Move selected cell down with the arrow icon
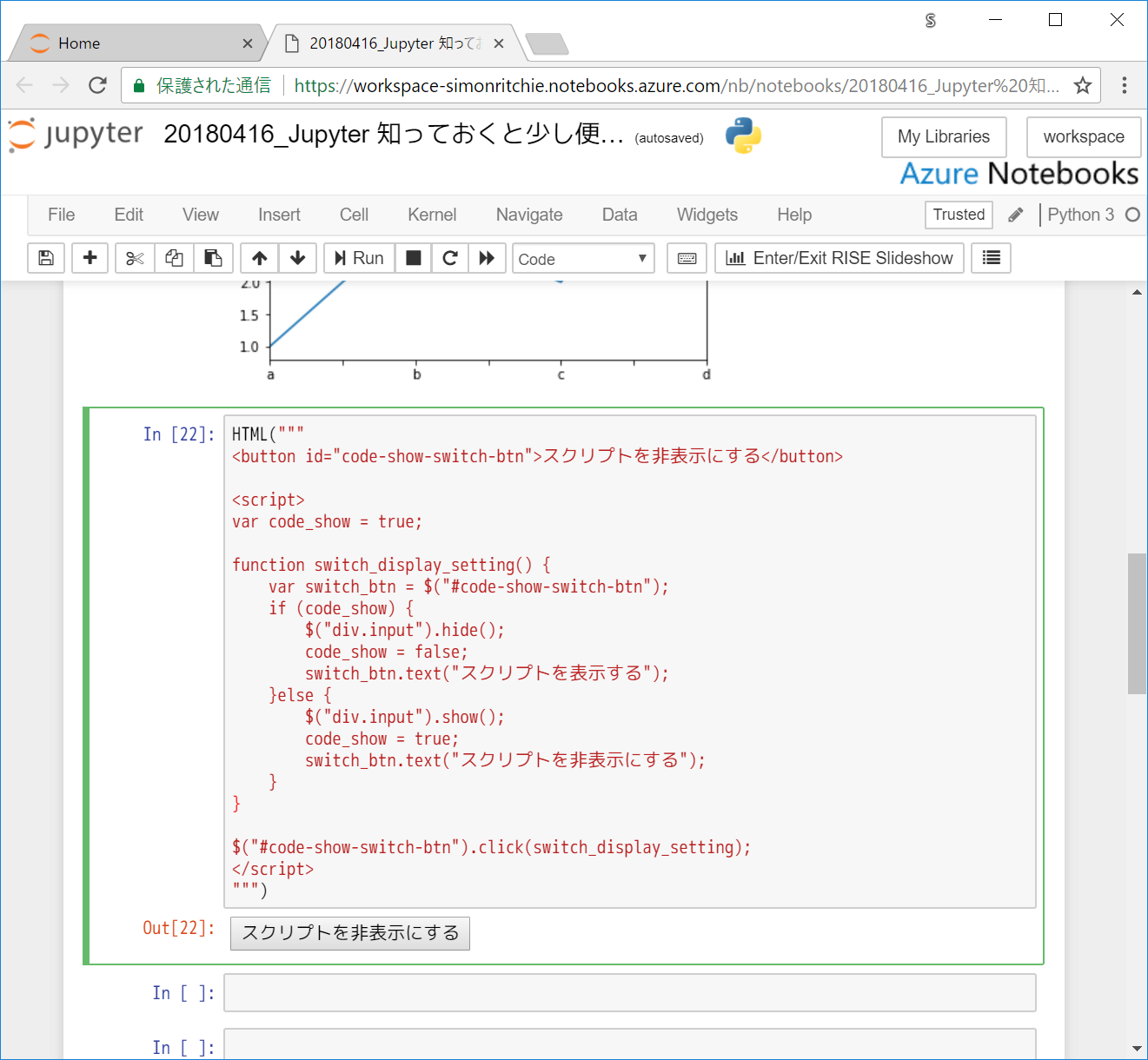 click(297, 258)
